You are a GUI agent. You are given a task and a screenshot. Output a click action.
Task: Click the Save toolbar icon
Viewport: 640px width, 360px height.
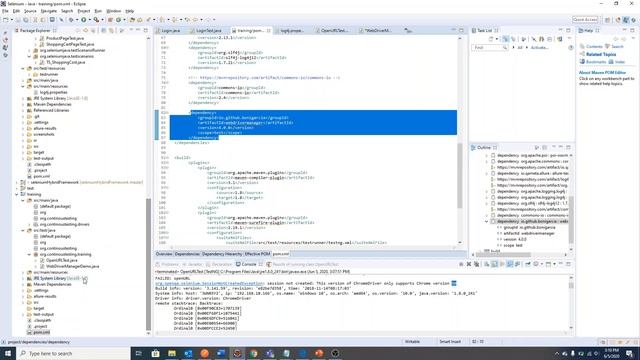(18, 20)
